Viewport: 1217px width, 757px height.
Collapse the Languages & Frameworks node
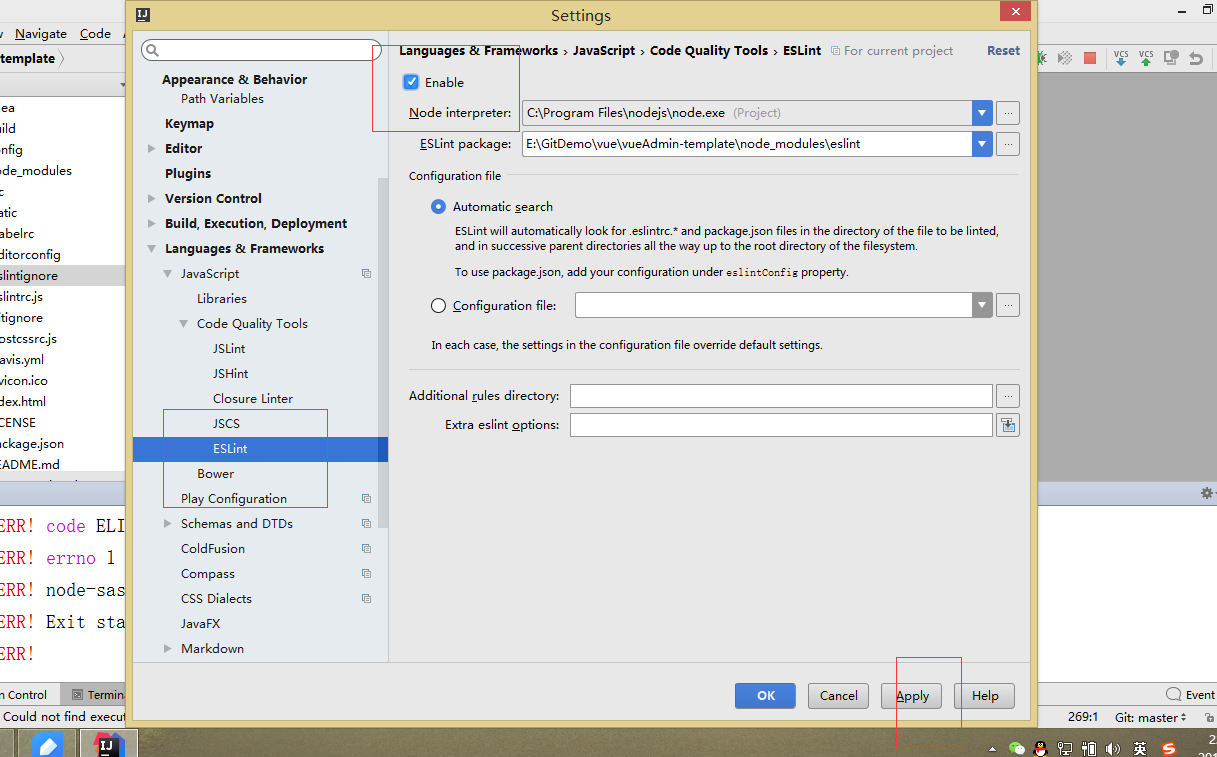tap(152, 249)
